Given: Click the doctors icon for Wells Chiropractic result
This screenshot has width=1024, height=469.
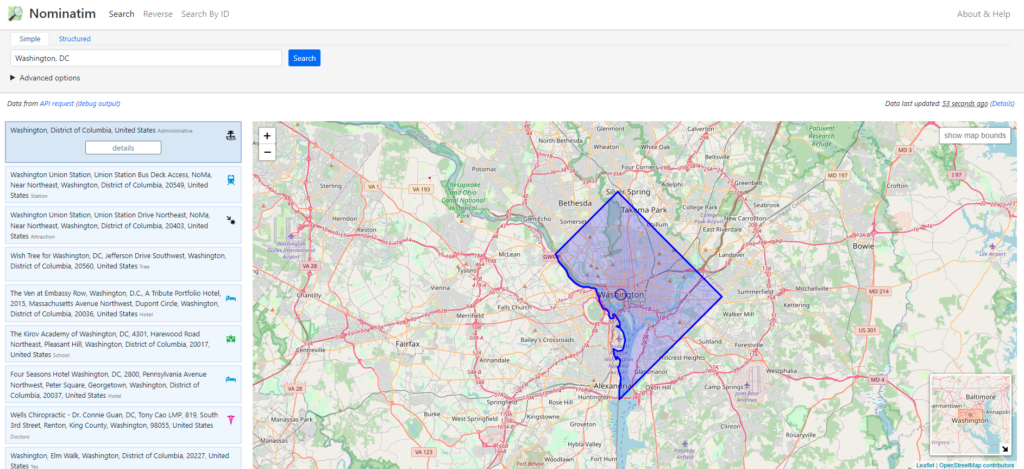Looking at the screenshot, I should pyautogui.click(x=231, y=420).
